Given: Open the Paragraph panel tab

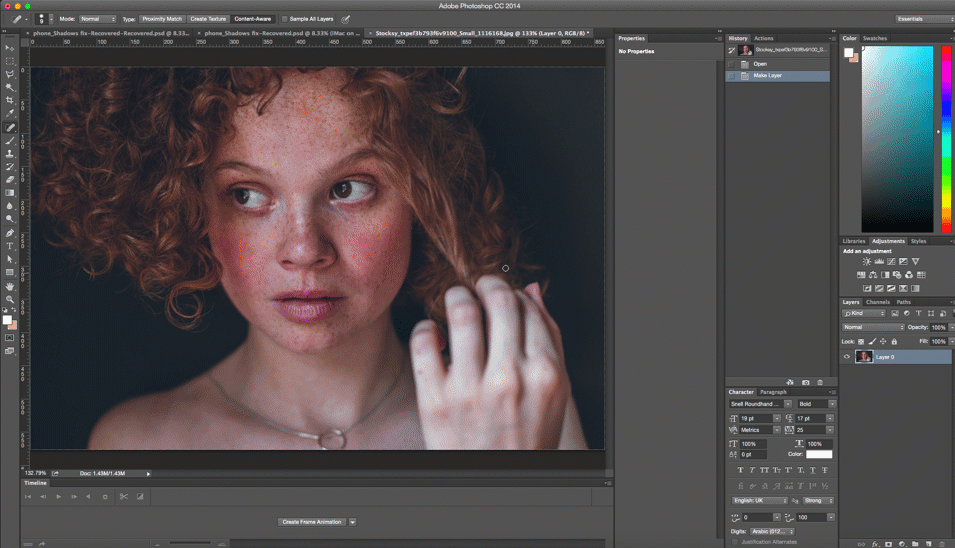Looking at the screenshot, I should (773, 392).
